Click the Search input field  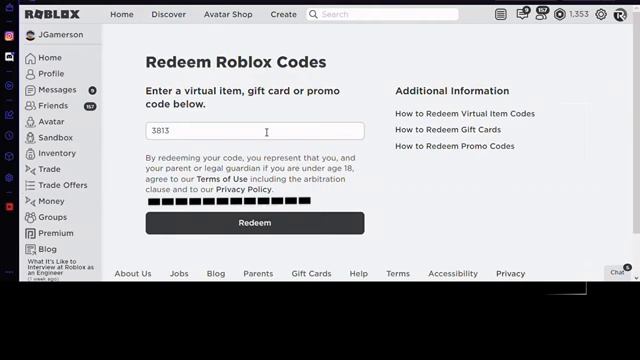click(382, 14)
